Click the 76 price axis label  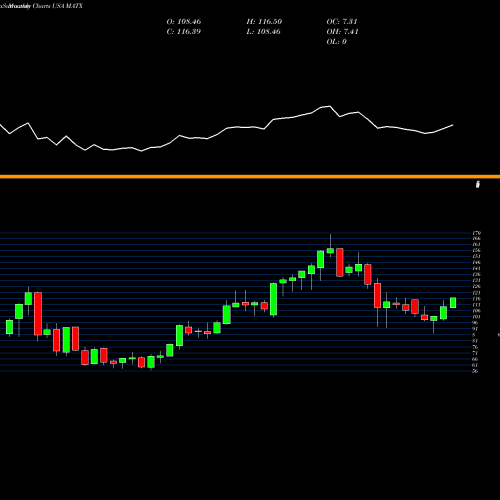(475, 347)
